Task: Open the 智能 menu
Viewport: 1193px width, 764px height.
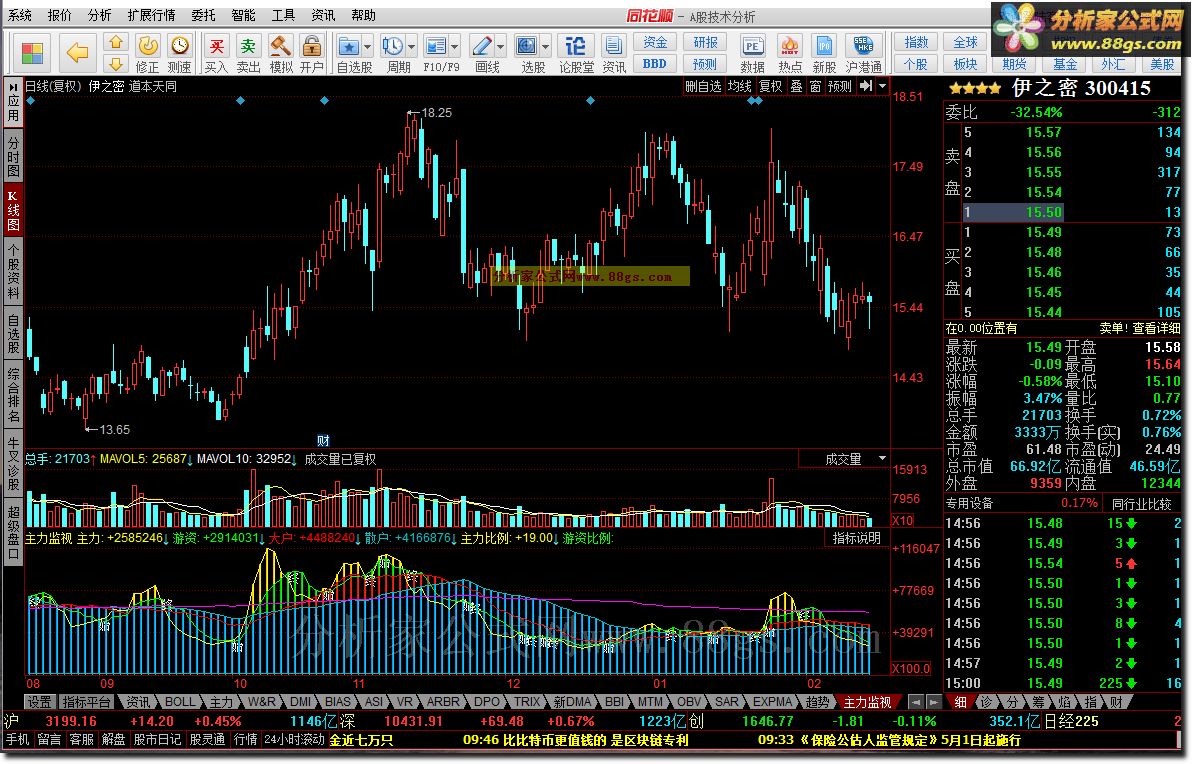Action: [243, 15]
